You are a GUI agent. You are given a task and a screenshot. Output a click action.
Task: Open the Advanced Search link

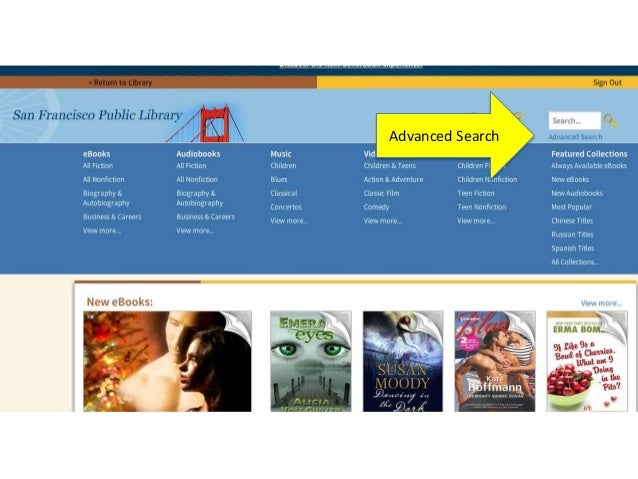(x=575, y=137)
